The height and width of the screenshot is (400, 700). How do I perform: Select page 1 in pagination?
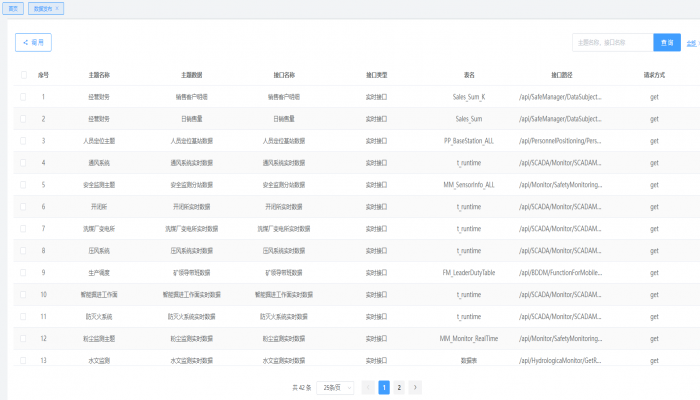click(384, 387)
